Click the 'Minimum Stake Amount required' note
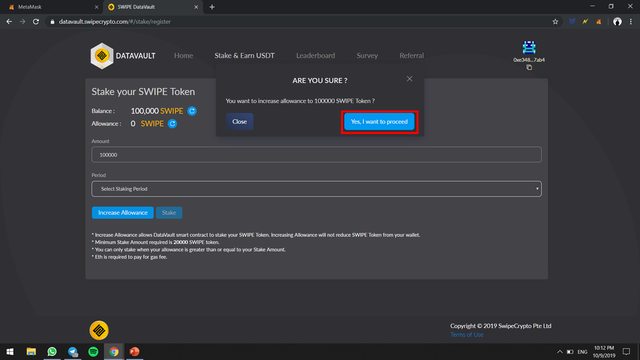The height and width of the screenshot is (360, 640). [x=156, y=242]
